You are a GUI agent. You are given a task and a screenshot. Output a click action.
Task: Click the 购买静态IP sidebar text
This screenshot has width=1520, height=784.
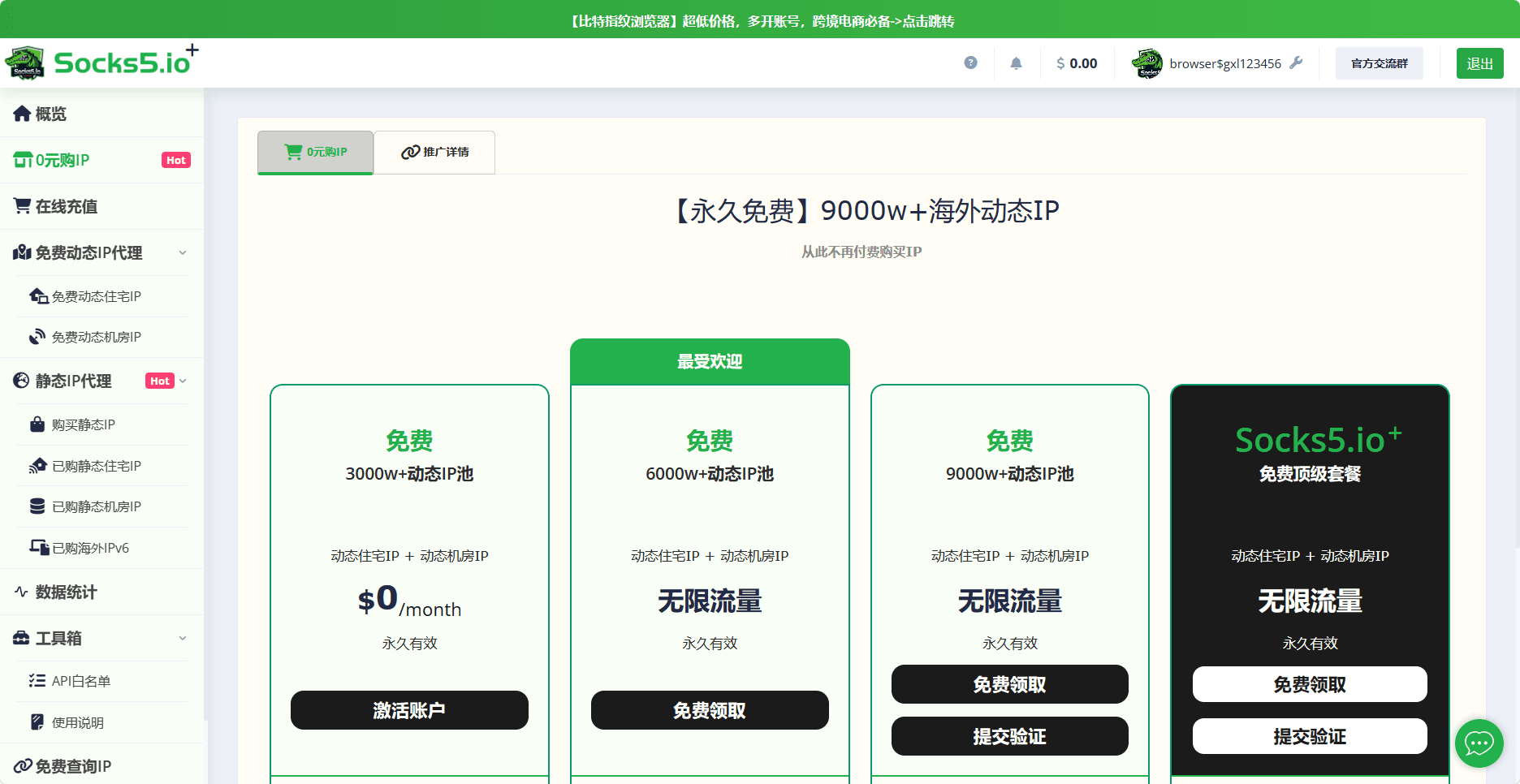pos(84,424)
